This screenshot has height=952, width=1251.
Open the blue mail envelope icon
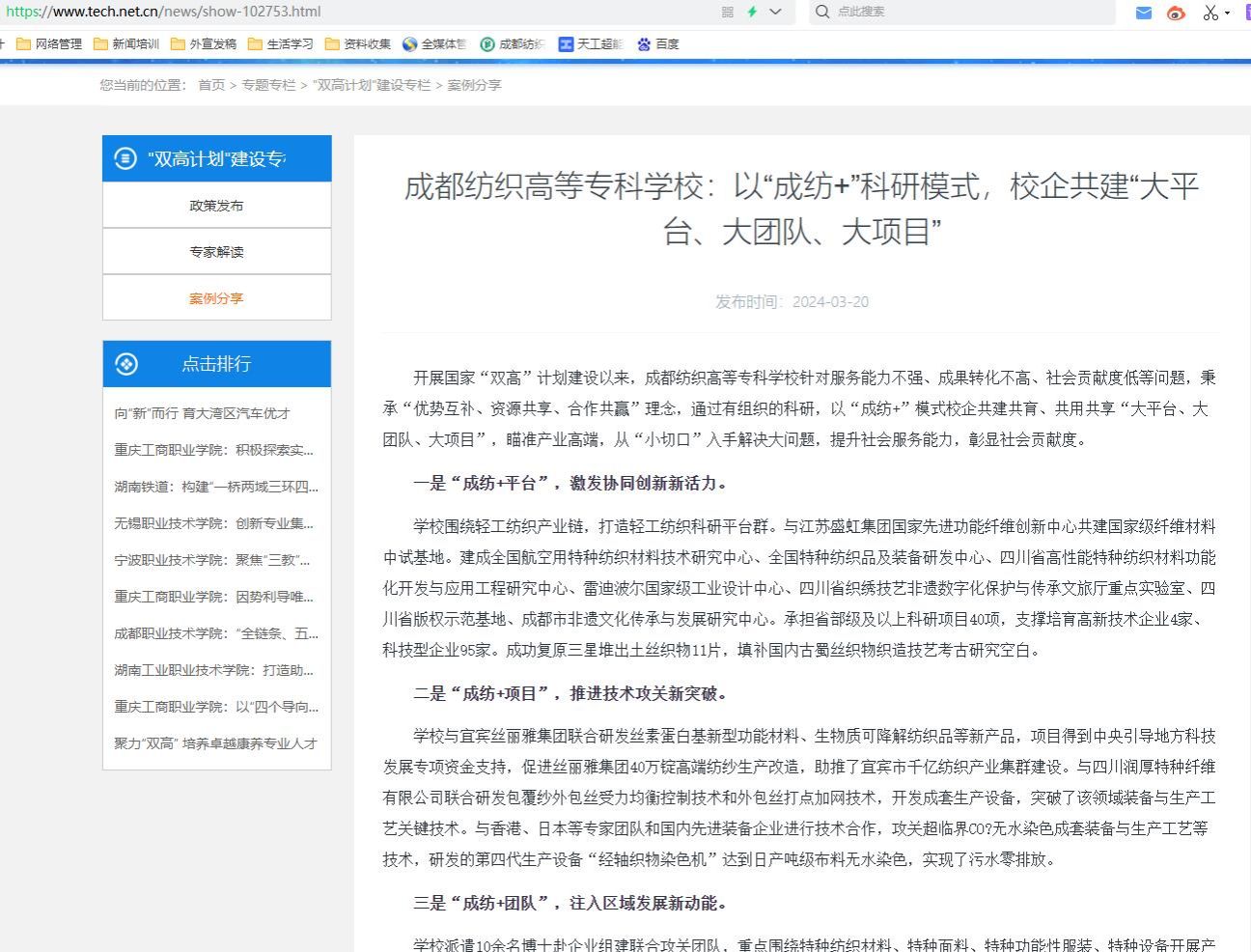[1144, 13]
